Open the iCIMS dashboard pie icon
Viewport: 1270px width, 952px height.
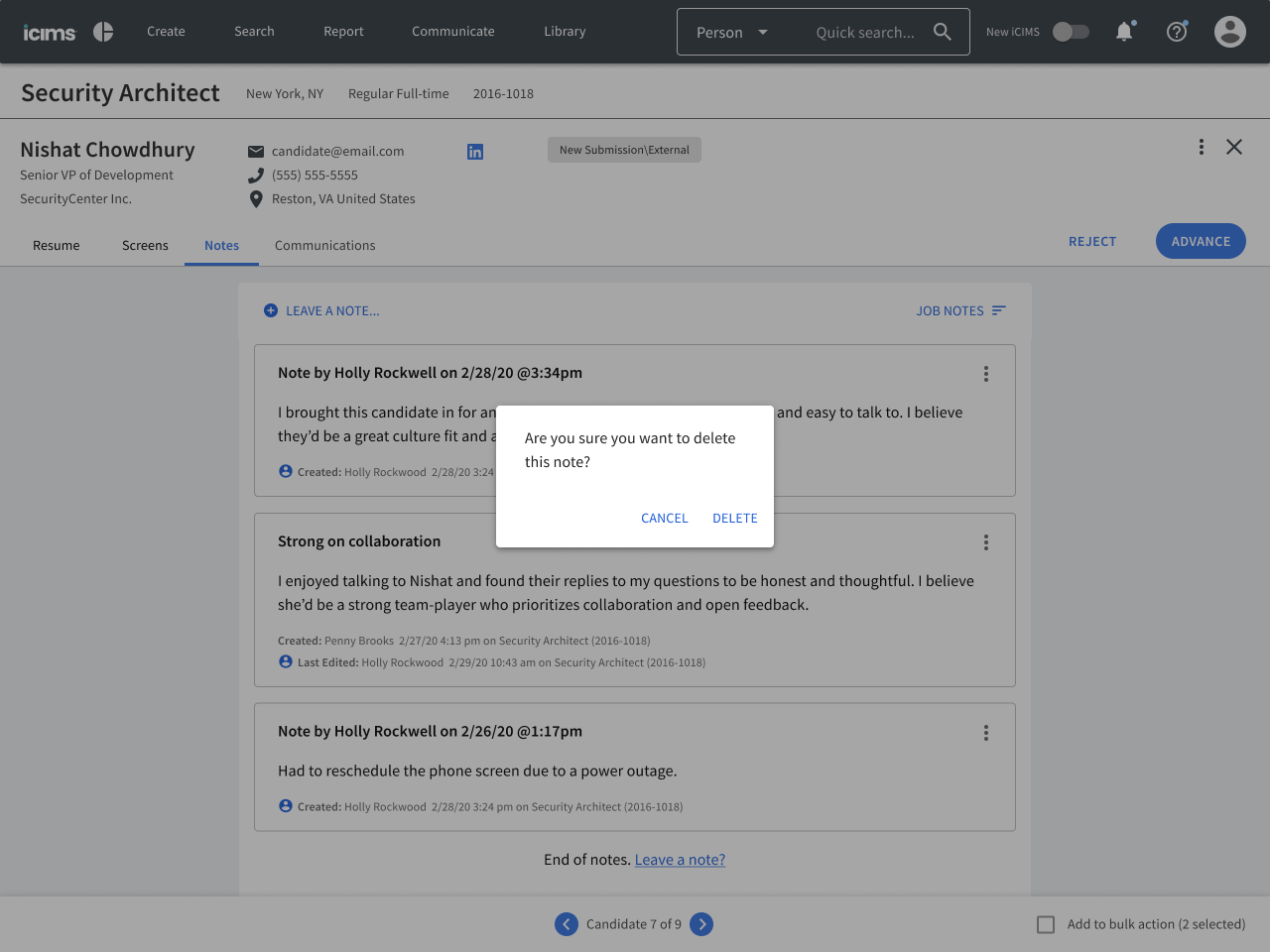coord(103,32)
